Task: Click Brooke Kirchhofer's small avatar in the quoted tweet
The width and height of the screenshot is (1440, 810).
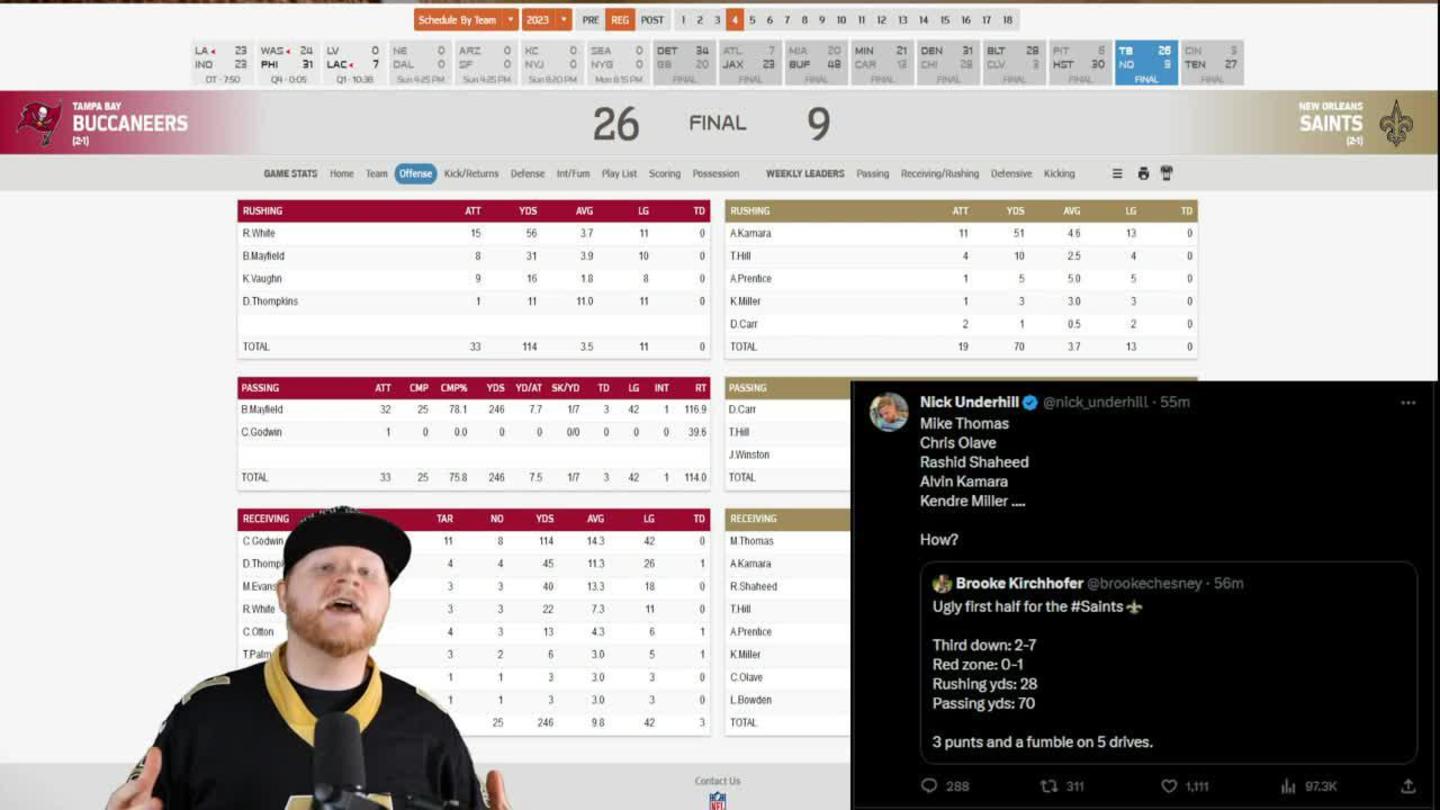Action: click(941, 583)
